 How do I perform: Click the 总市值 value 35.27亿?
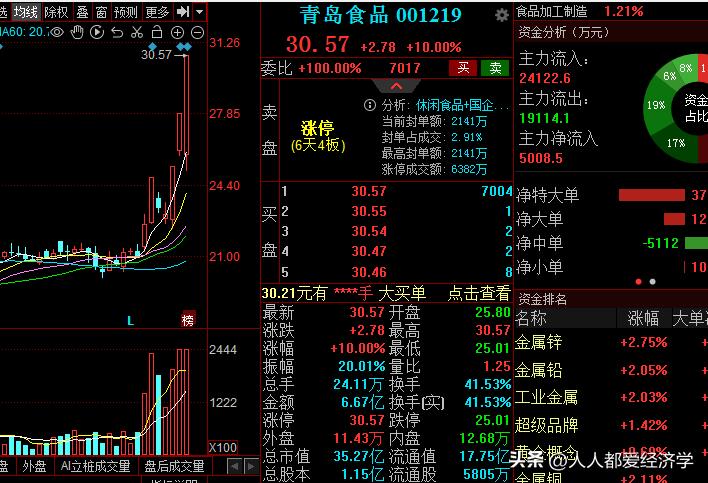[x=359, y=456]
